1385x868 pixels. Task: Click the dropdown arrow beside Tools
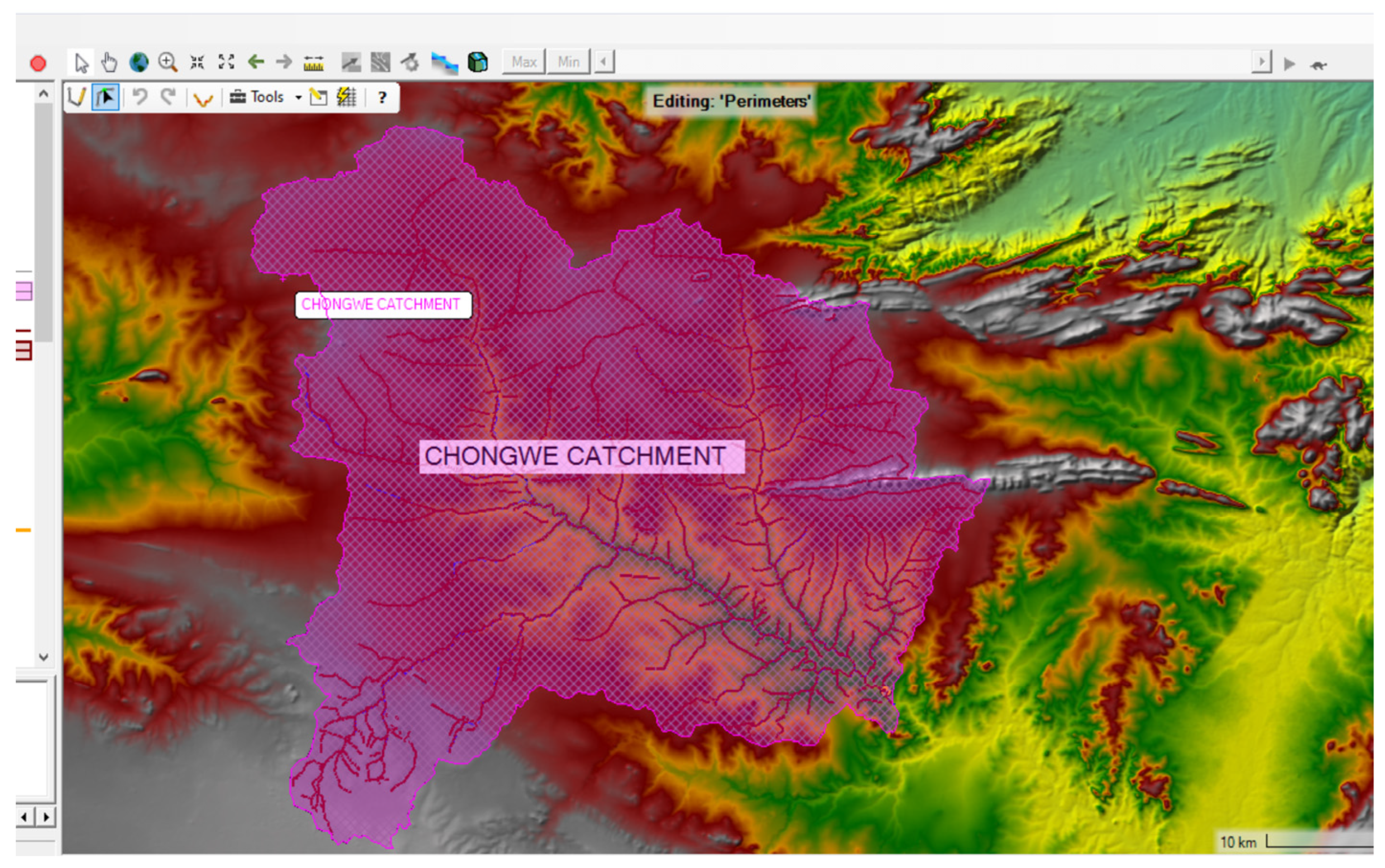(298, 97)
